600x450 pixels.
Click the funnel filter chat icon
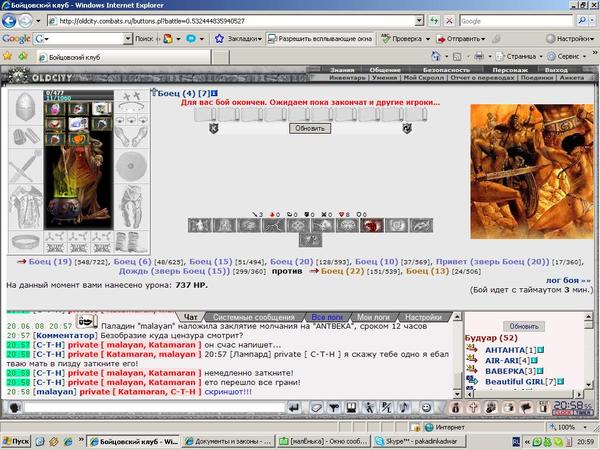[x=334, y=408]
